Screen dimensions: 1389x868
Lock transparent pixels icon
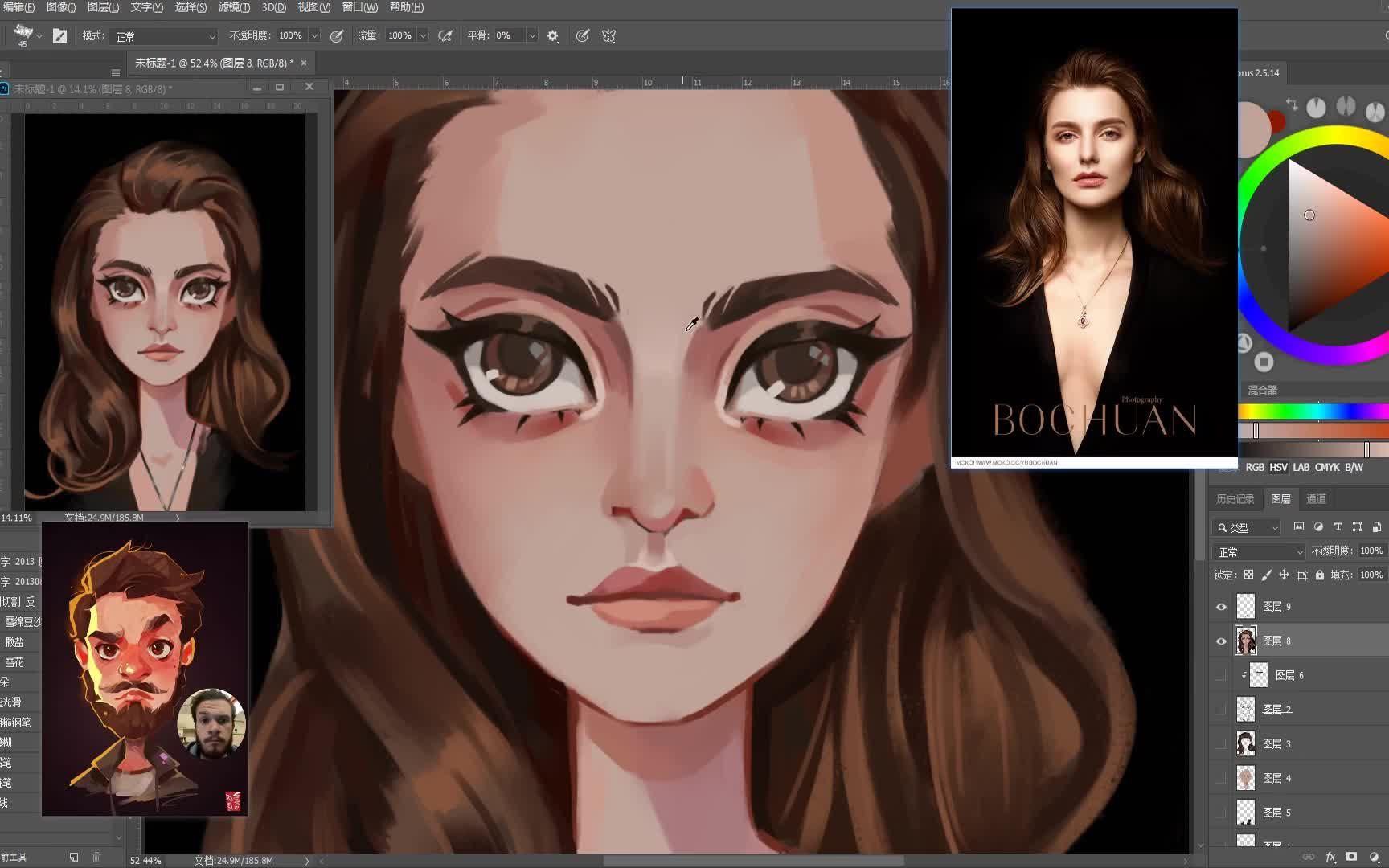click(x=1248, y=575)
